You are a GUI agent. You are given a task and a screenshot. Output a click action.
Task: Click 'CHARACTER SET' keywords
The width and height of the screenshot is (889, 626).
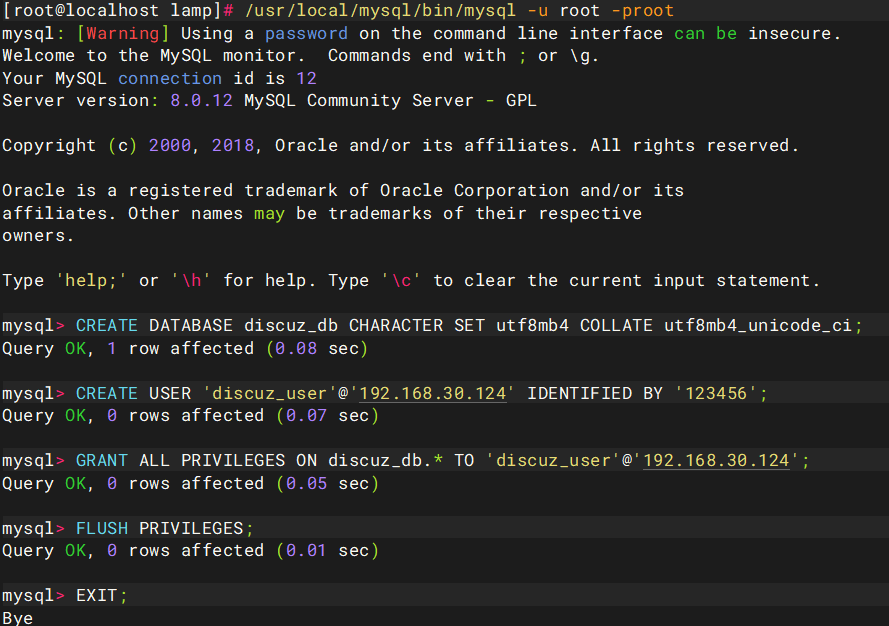point(417,325)
